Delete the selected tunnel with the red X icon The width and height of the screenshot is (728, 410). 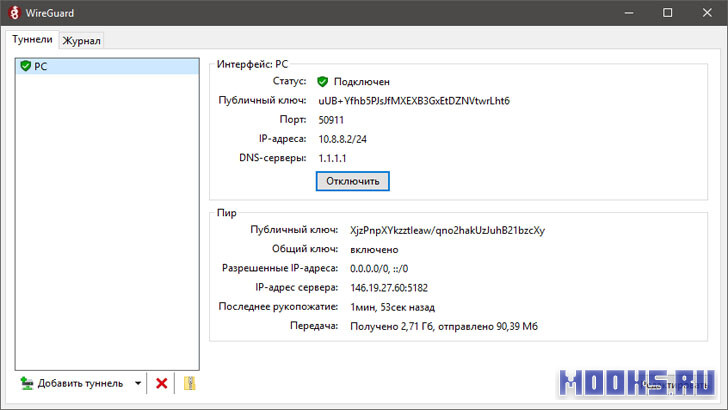[162, 384]
